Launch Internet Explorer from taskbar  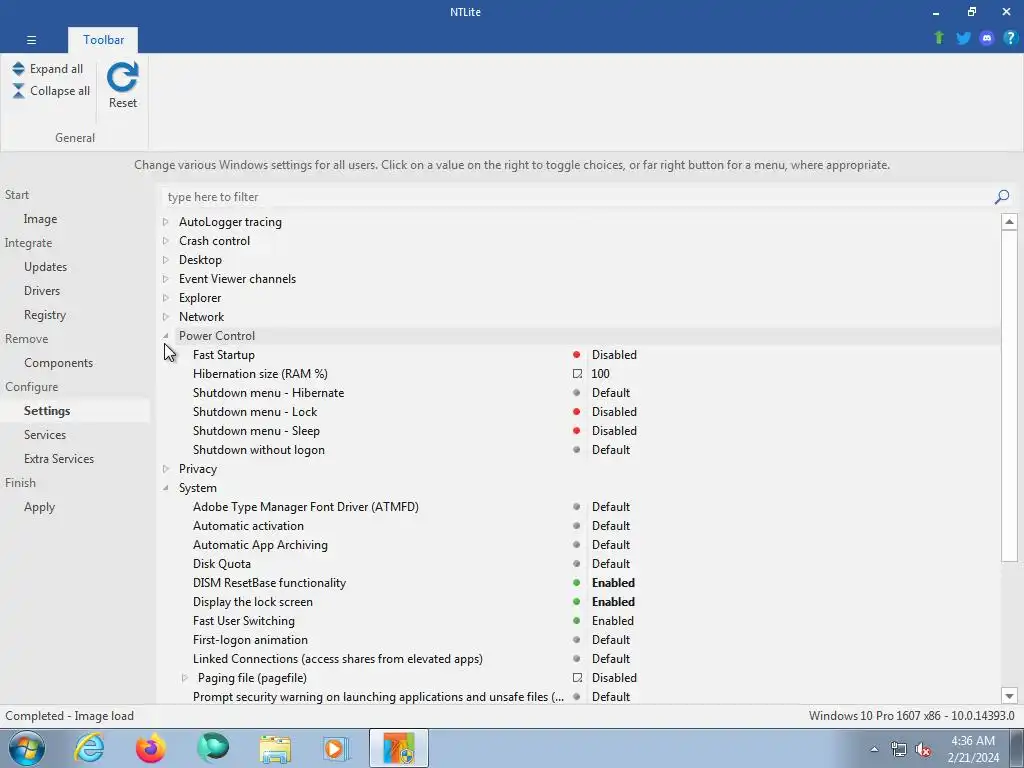(x=89, y=748)
